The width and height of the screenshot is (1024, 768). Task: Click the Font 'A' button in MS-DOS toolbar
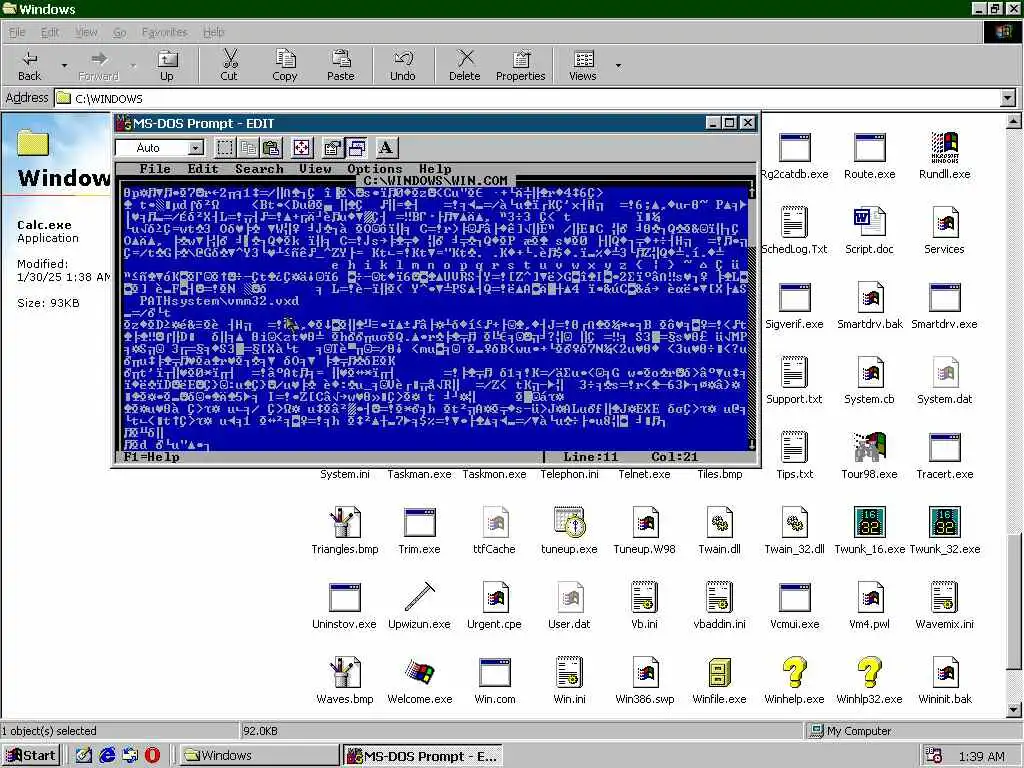coord(386,148)
